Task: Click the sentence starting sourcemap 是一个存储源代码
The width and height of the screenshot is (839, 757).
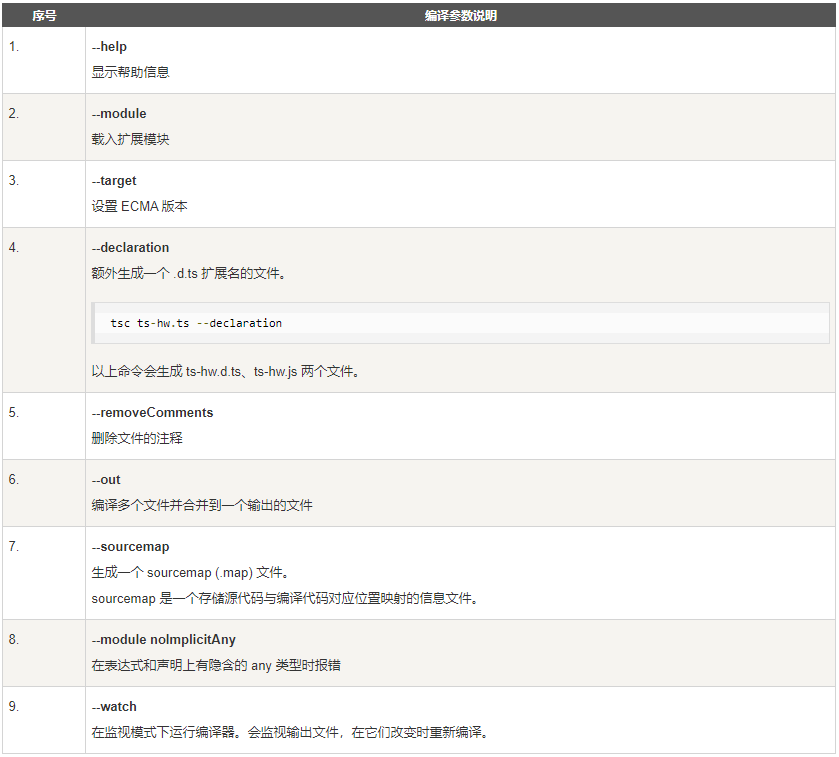Action: [285, 598]
